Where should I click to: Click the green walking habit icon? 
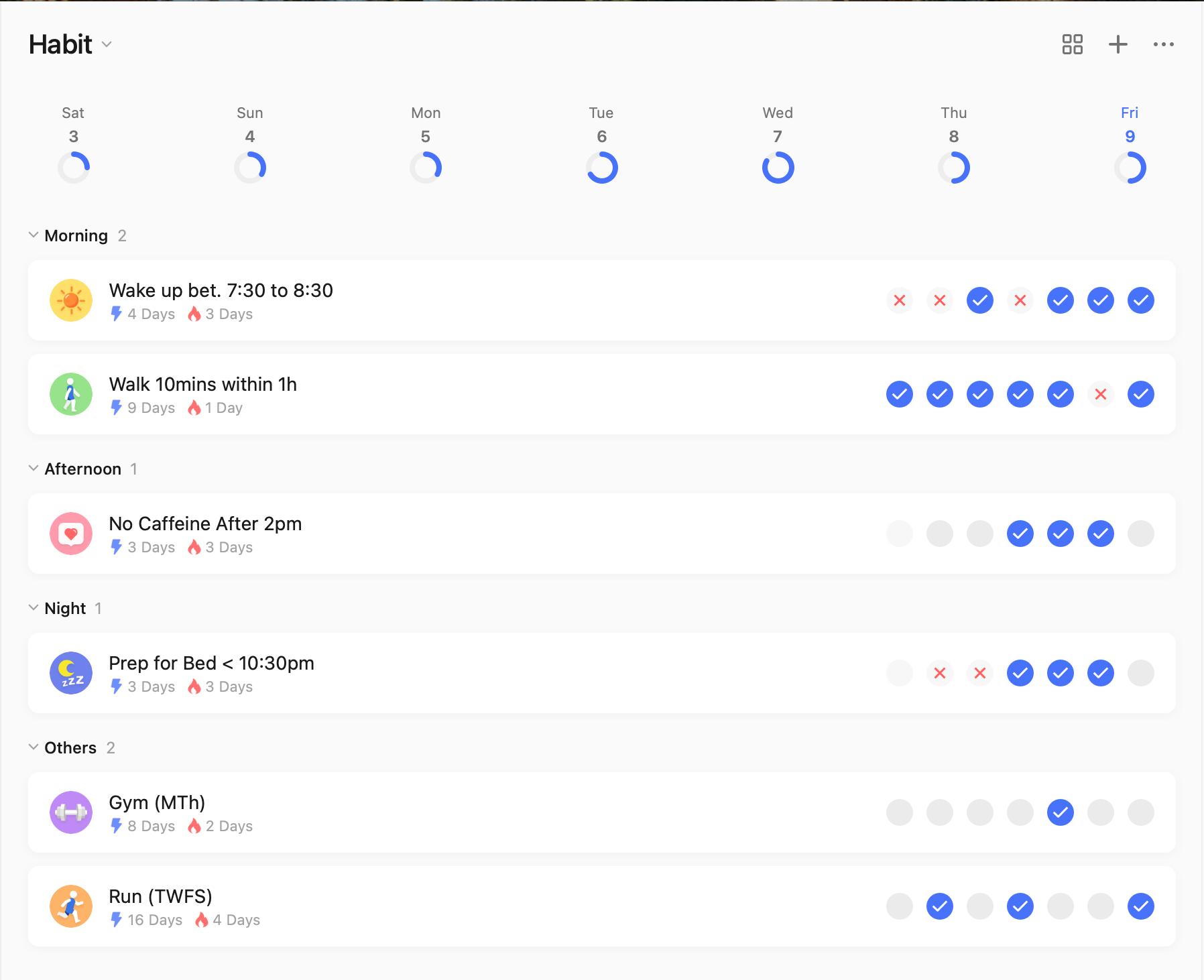(x=71, y=394)
